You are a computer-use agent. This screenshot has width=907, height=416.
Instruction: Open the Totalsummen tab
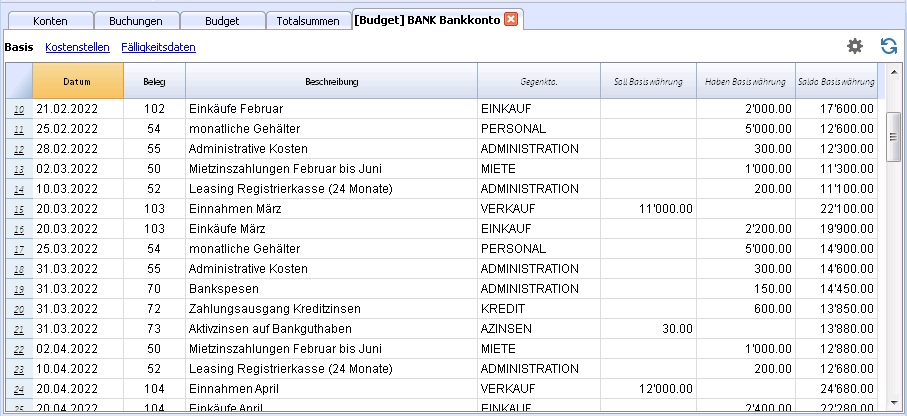(x=308, y=21)
